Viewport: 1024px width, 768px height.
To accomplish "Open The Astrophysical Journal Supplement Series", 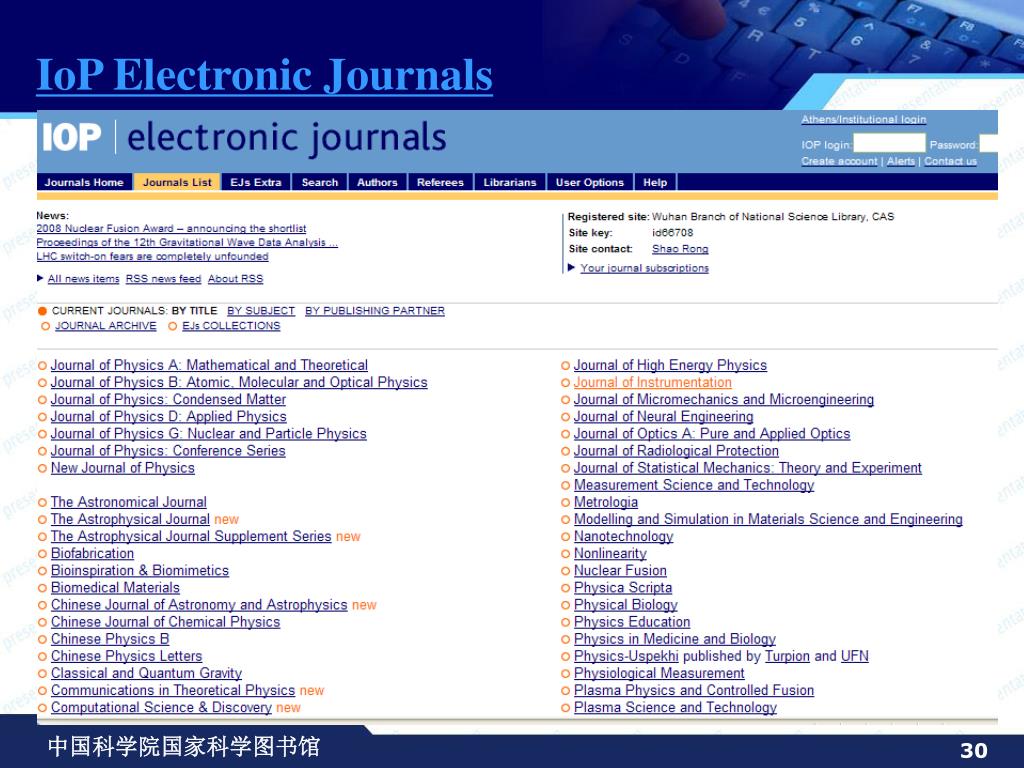I will pyautogui.click(x=191, y=536).
